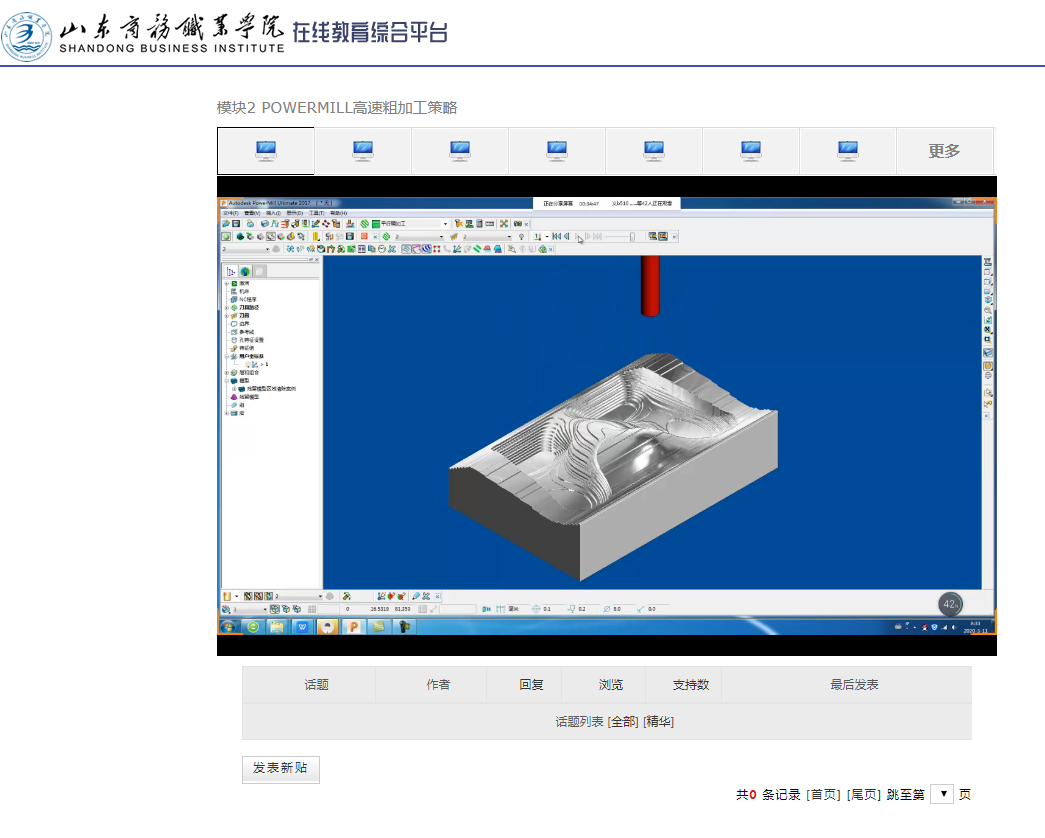Click the Shandong Business Institute logo
The height and width of the screenshot is (838, 1045).
pos(28,34)
